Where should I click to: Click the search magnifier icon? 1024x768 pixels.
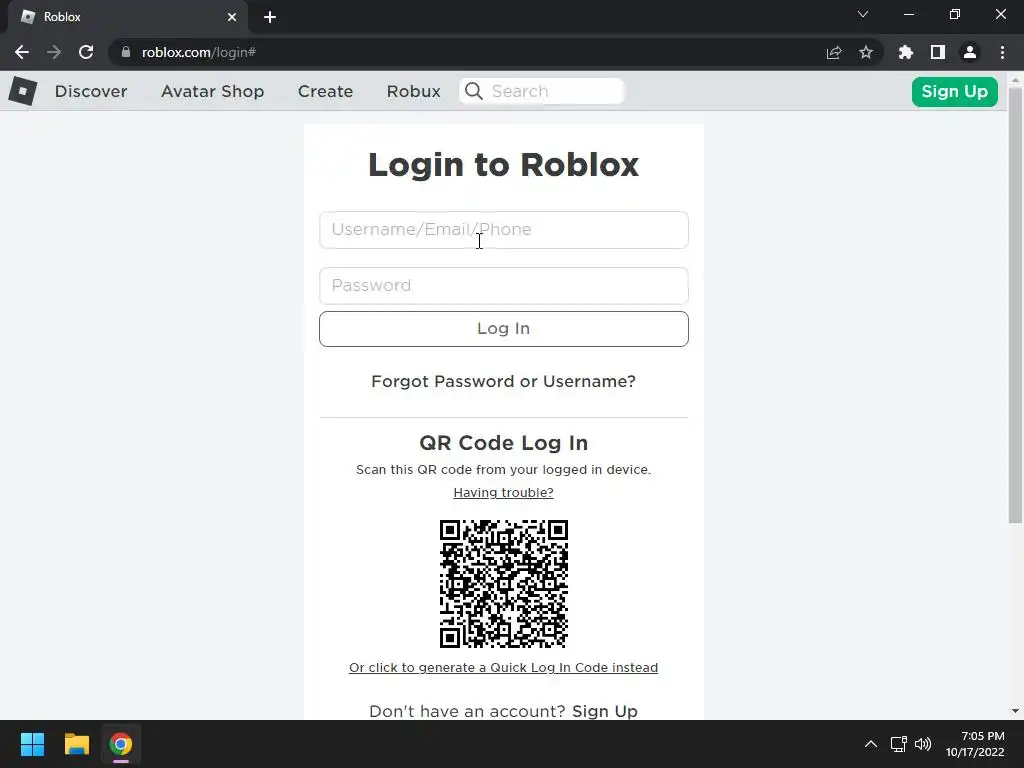pyautogui.click(x=474, y=91)
